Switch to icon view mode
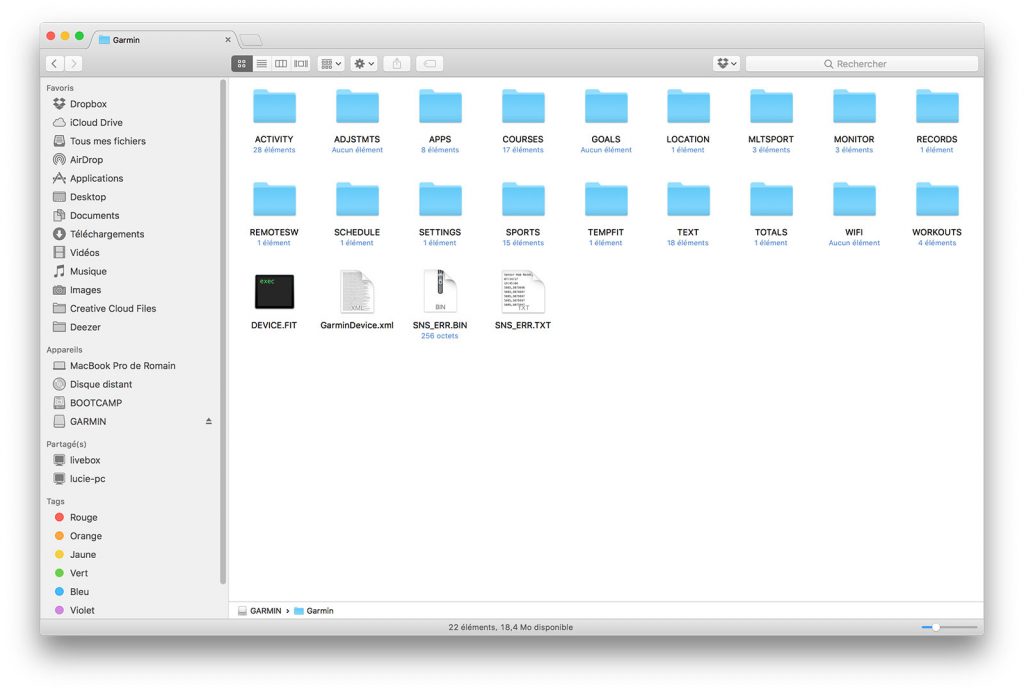The image size is (1024, 693). tap(241, 64)
